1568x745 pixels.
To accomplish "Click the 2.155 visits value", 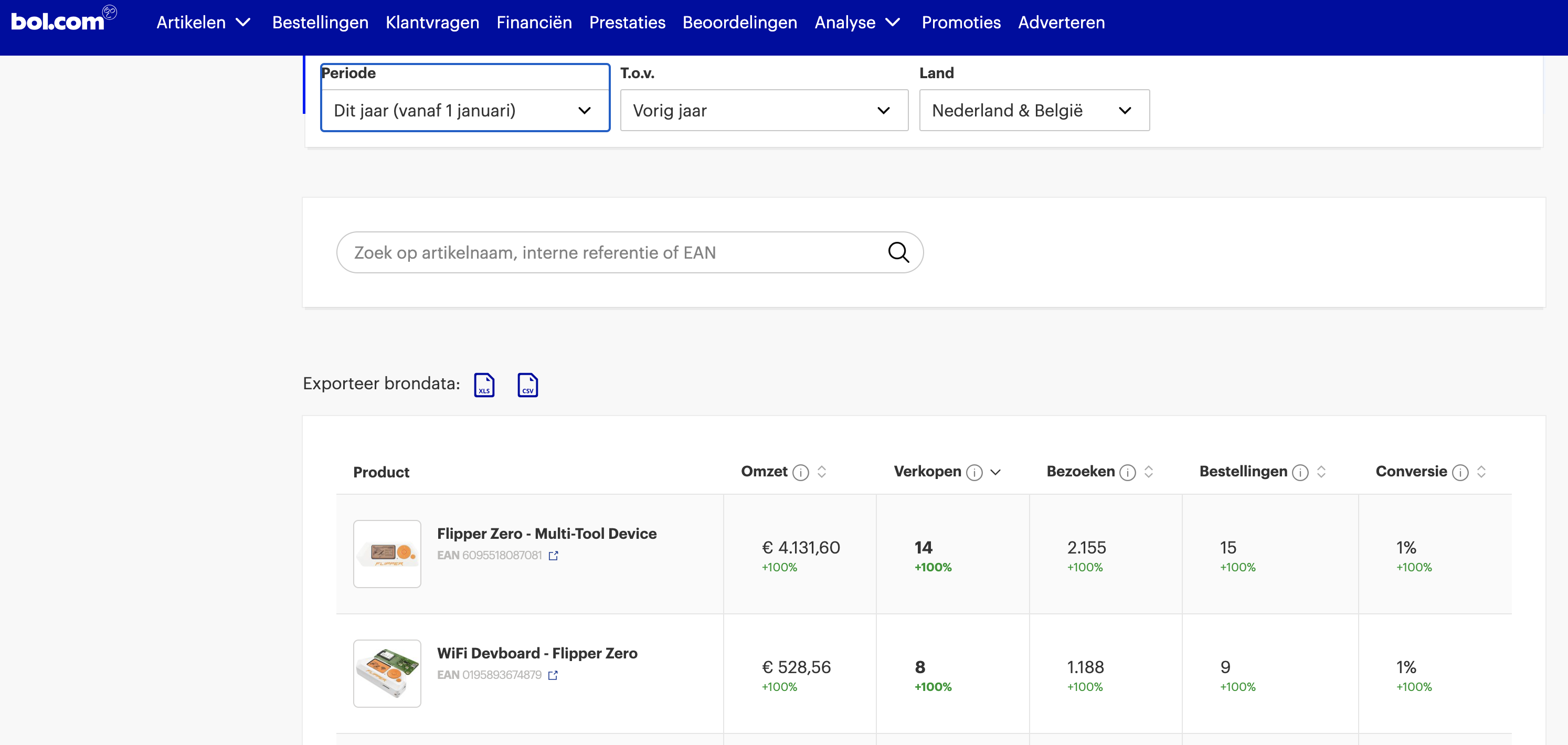I will (1086, 548).
